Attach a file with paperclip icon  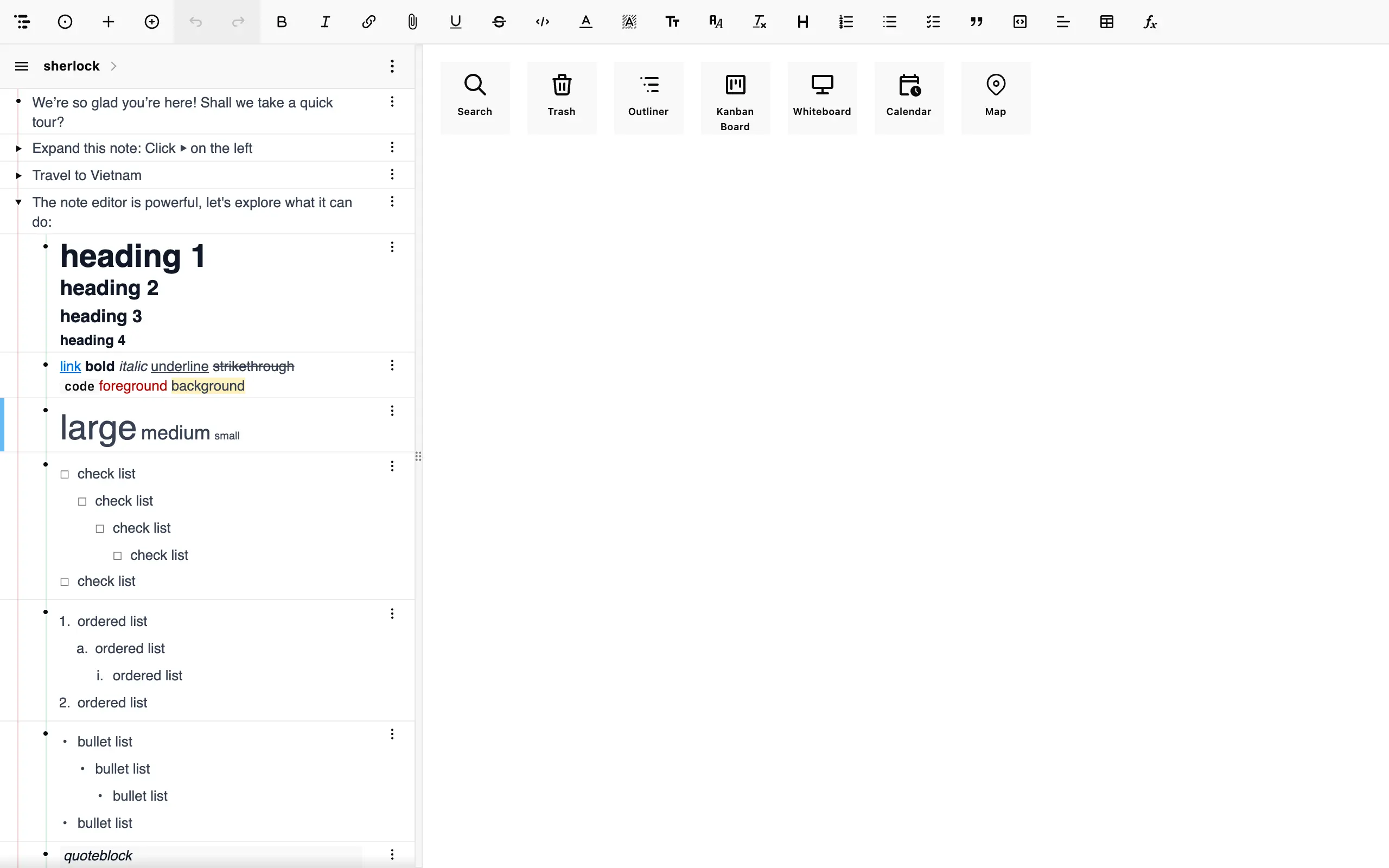coord(412,22)
